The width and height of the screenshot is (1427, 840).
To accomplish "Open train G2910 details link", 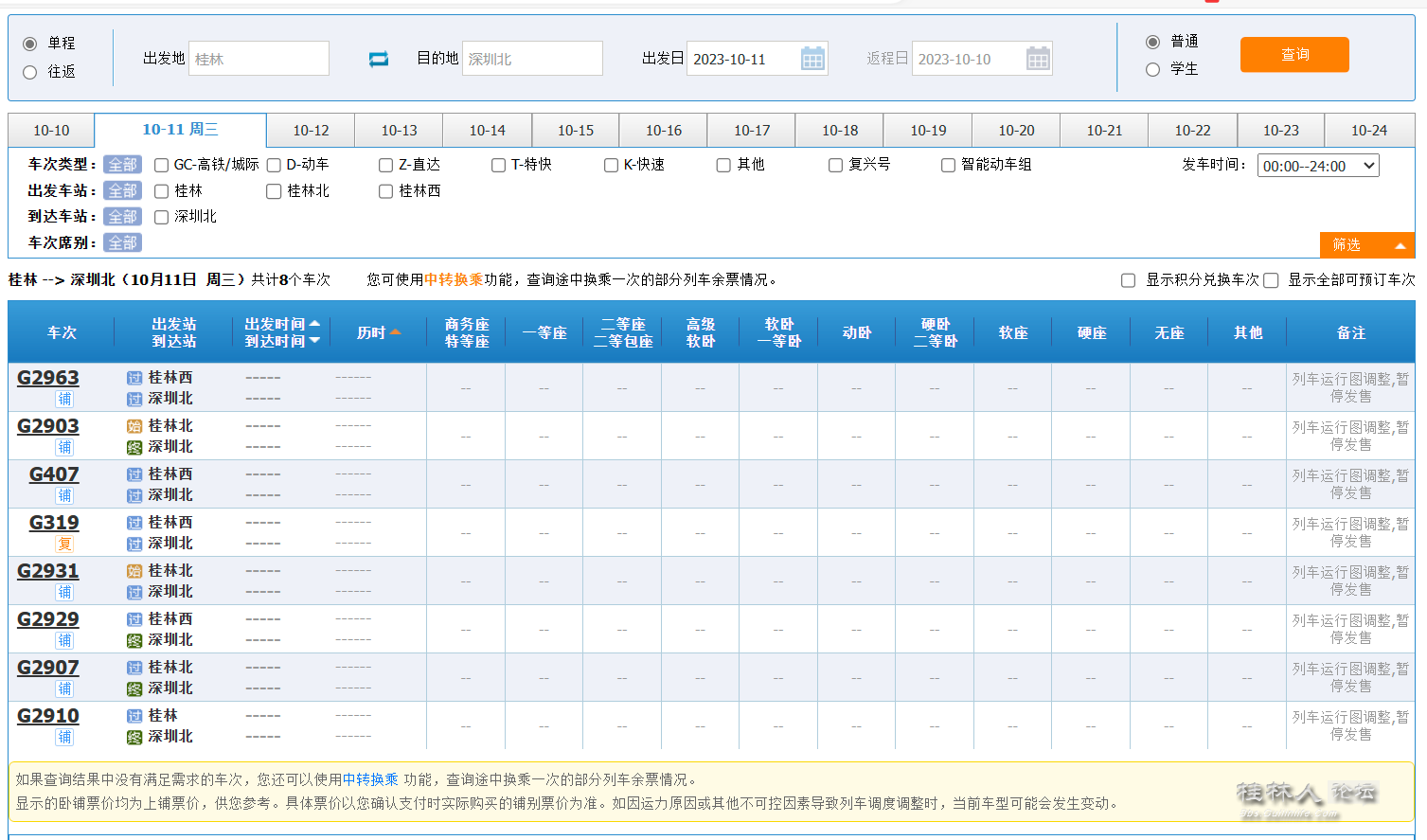I will 48,716.
